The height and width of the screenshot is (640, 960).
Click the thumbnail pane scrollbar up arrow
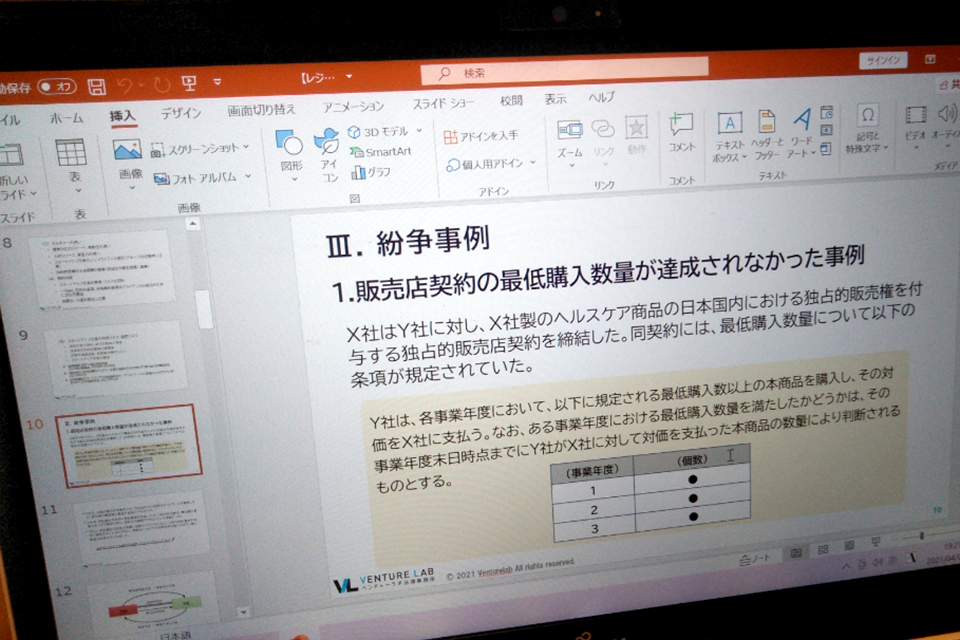coord(193,224)
